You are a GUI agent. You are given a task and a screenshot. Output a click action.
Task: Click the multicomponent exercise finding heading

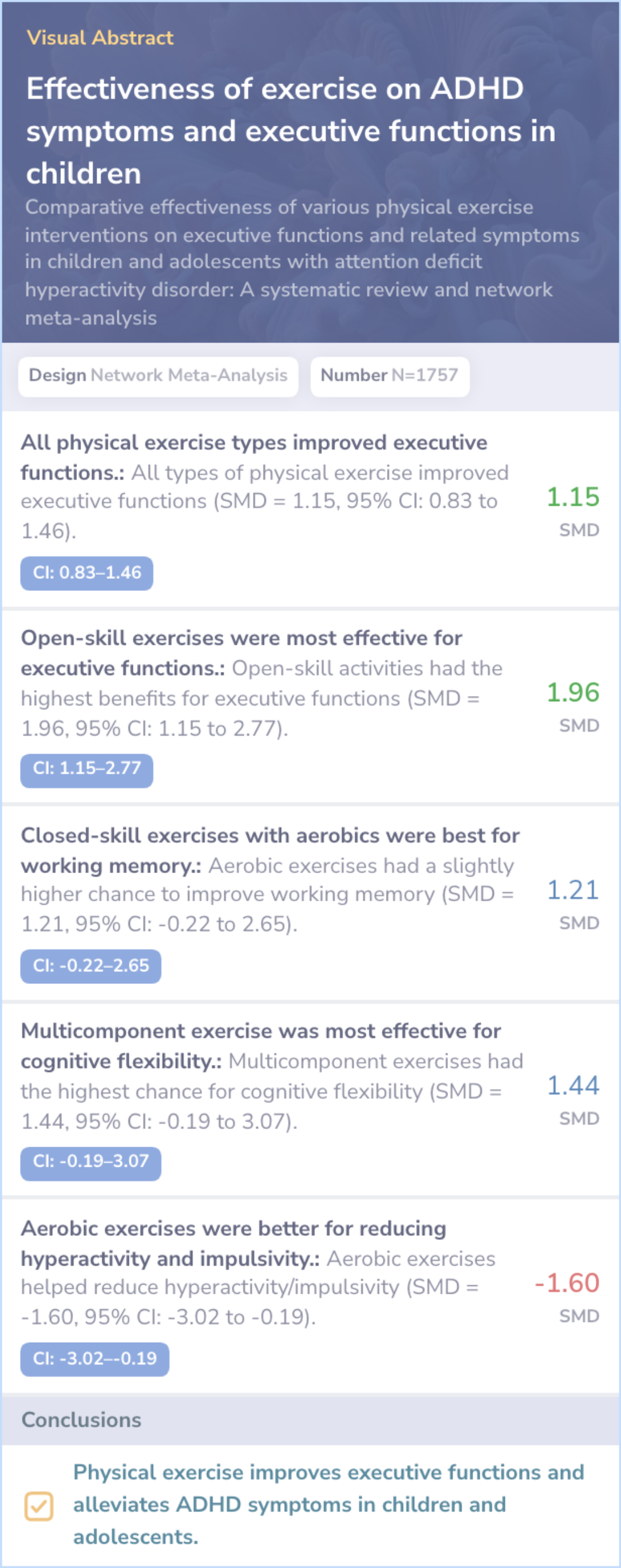(x=260, y=1046)
